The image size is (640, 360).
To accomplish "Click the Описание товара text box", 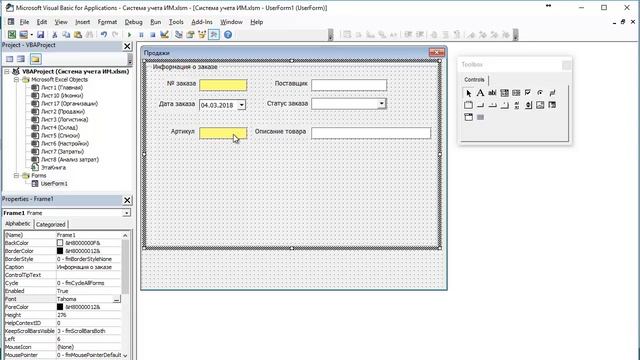I will click(371, 133).
